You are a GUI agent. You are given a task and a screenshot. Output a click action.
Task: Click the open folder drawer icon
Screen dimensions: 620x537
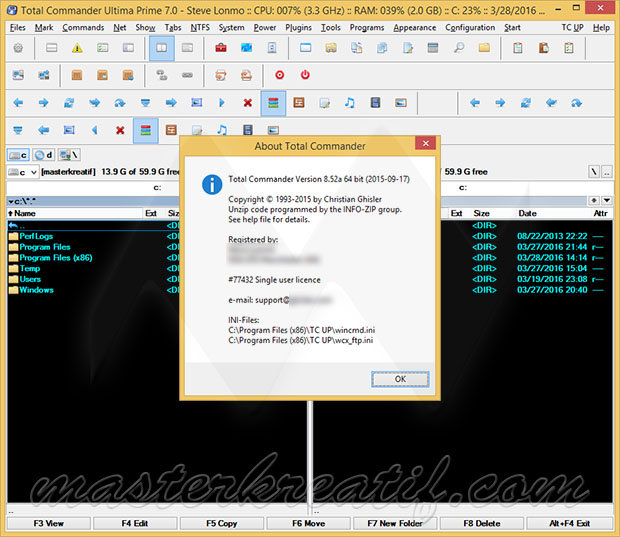click(331, 48)
